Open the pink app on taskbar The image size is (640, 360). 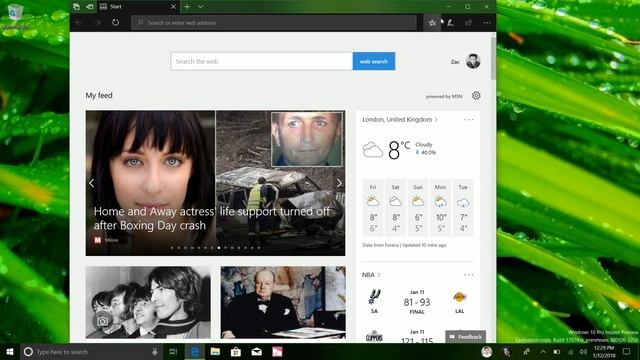(277, 351)
